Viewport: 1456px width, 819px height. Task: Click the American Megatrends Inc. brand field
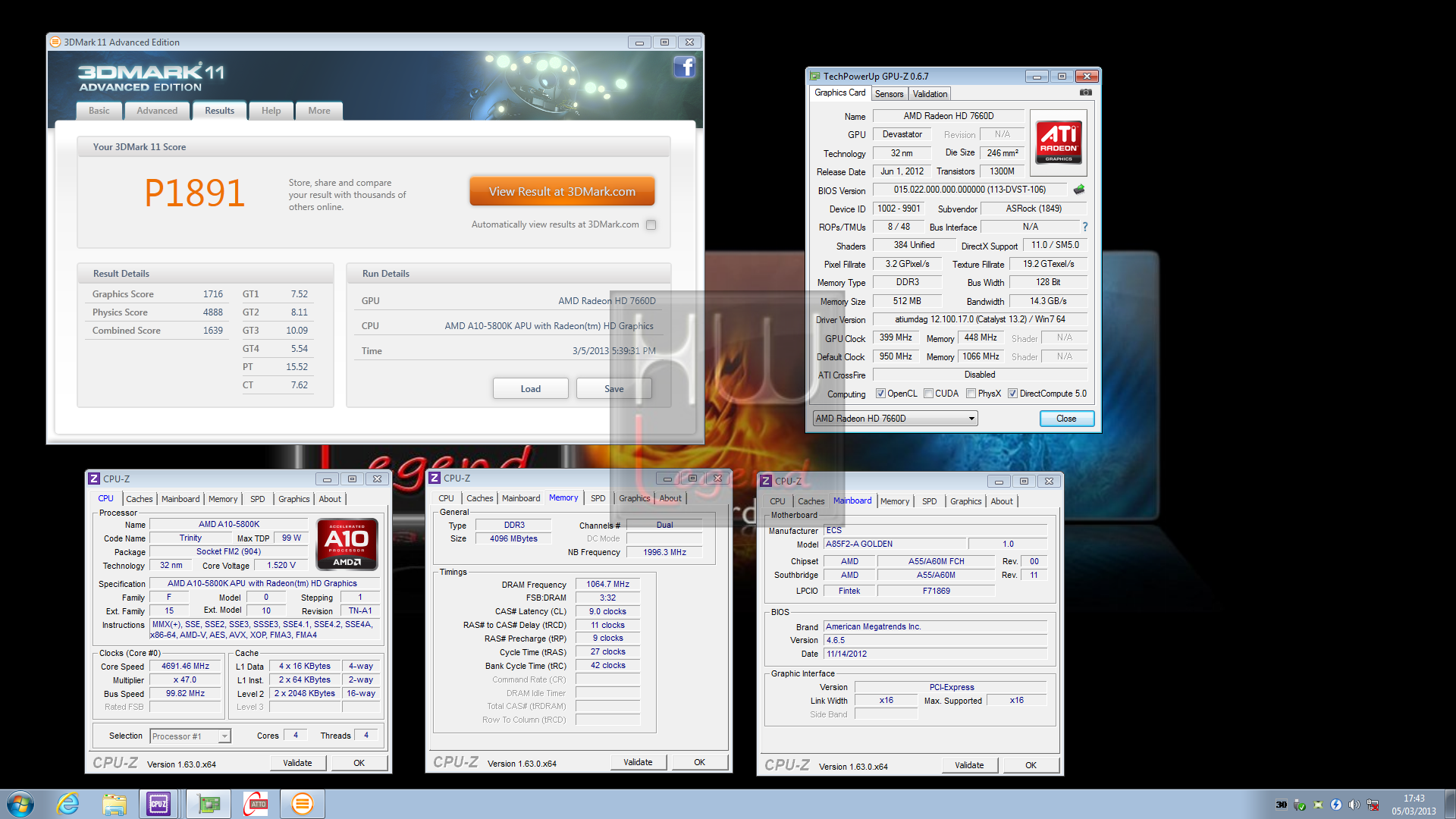935,626
